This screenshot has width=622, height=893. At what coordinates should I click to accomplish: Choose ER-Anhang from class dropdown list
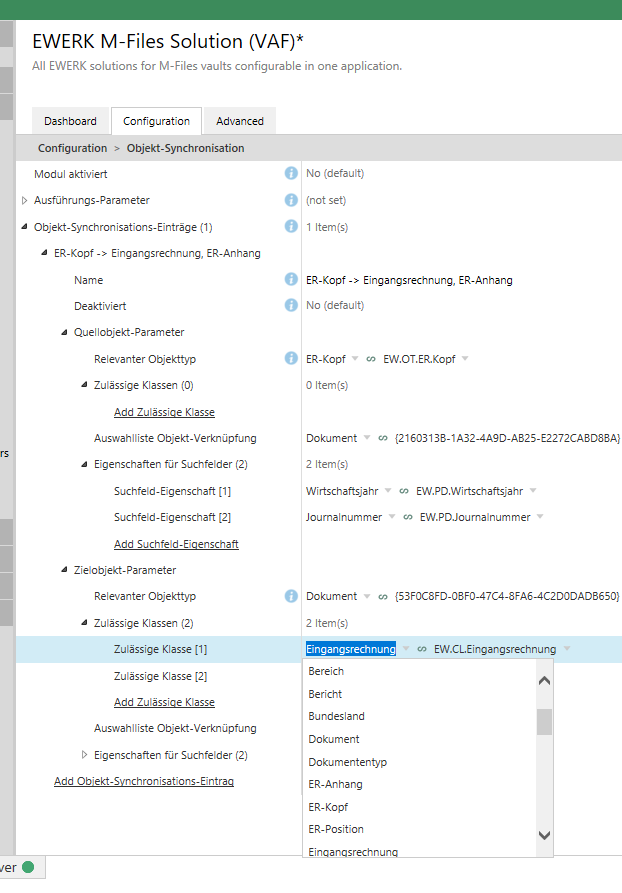click(419, 784)
